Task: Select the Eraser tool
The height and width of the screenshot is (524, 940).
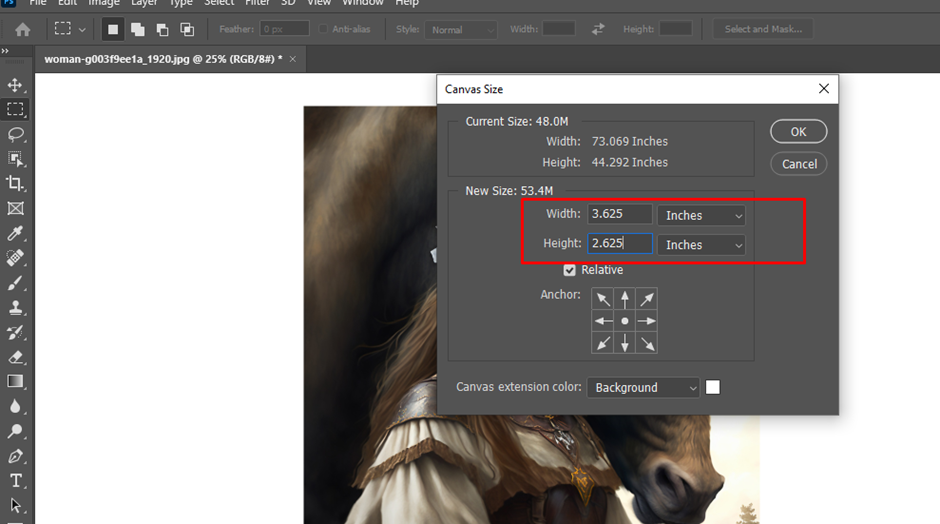Action: point(15,357)
